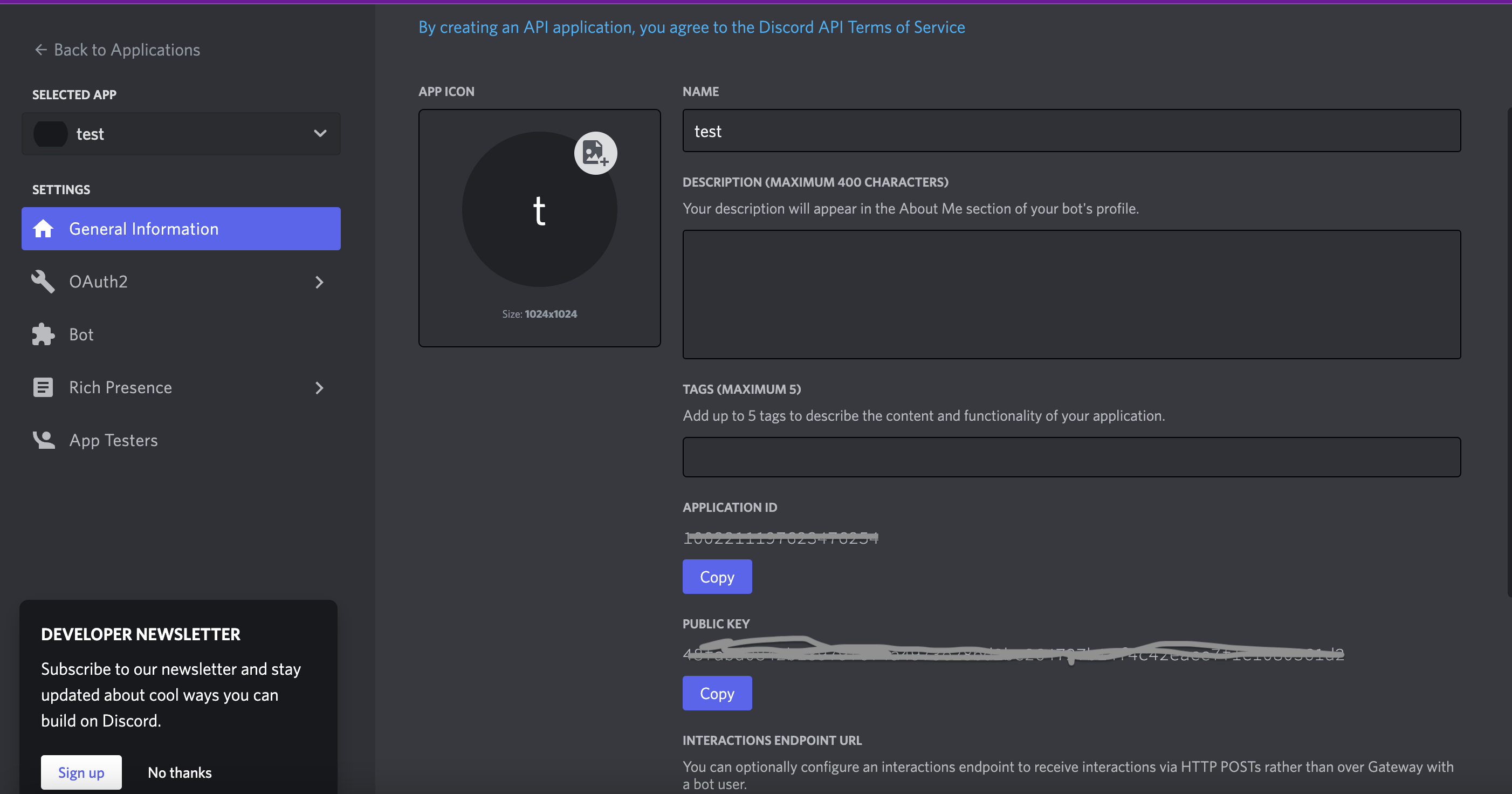Open Rich Presence settings
Image resolution: width=1512 pixels, height=794 pixels.
click(x=181, y=387)
